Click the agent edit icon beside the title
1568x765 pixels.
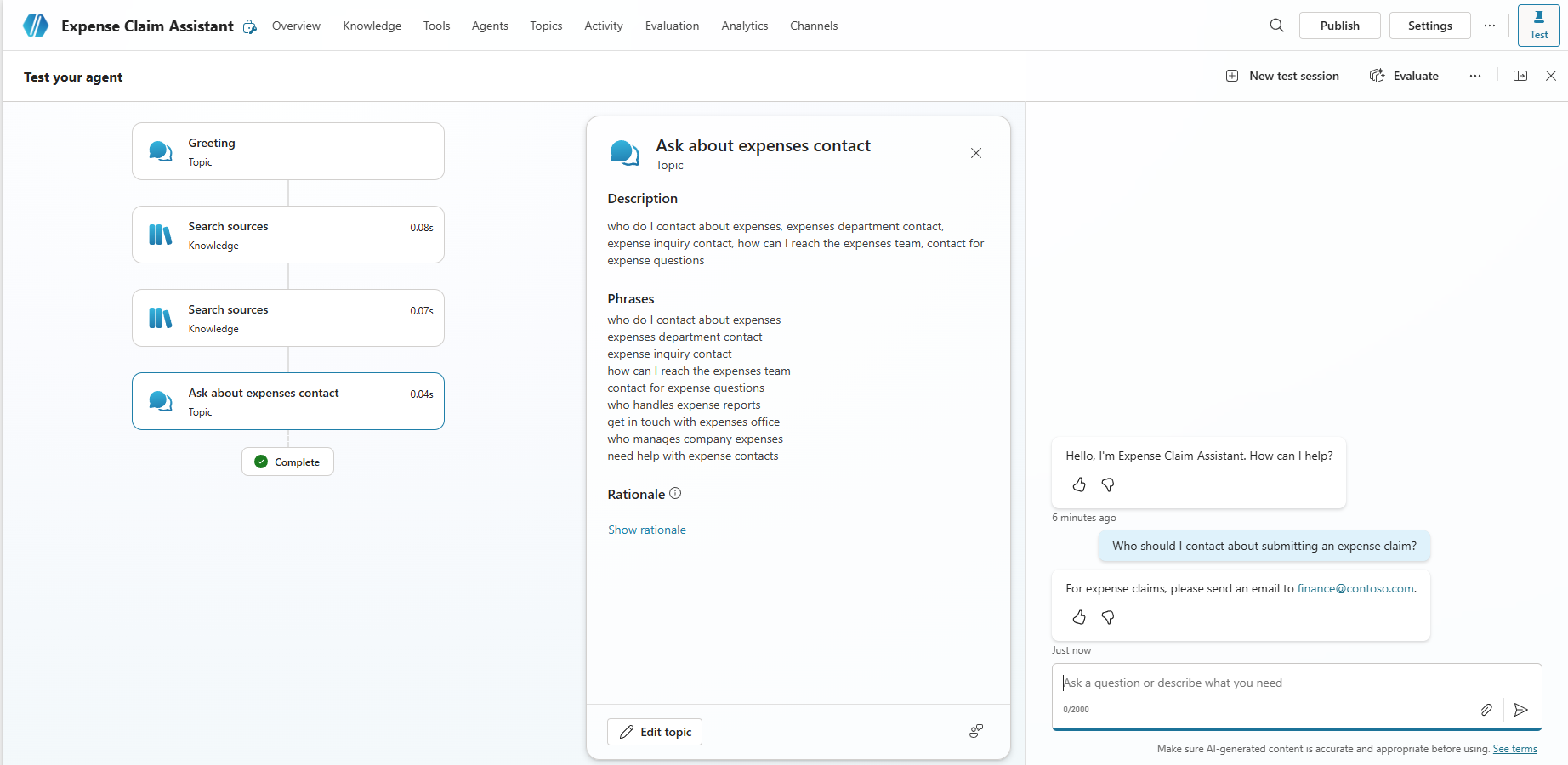(250, 27)
